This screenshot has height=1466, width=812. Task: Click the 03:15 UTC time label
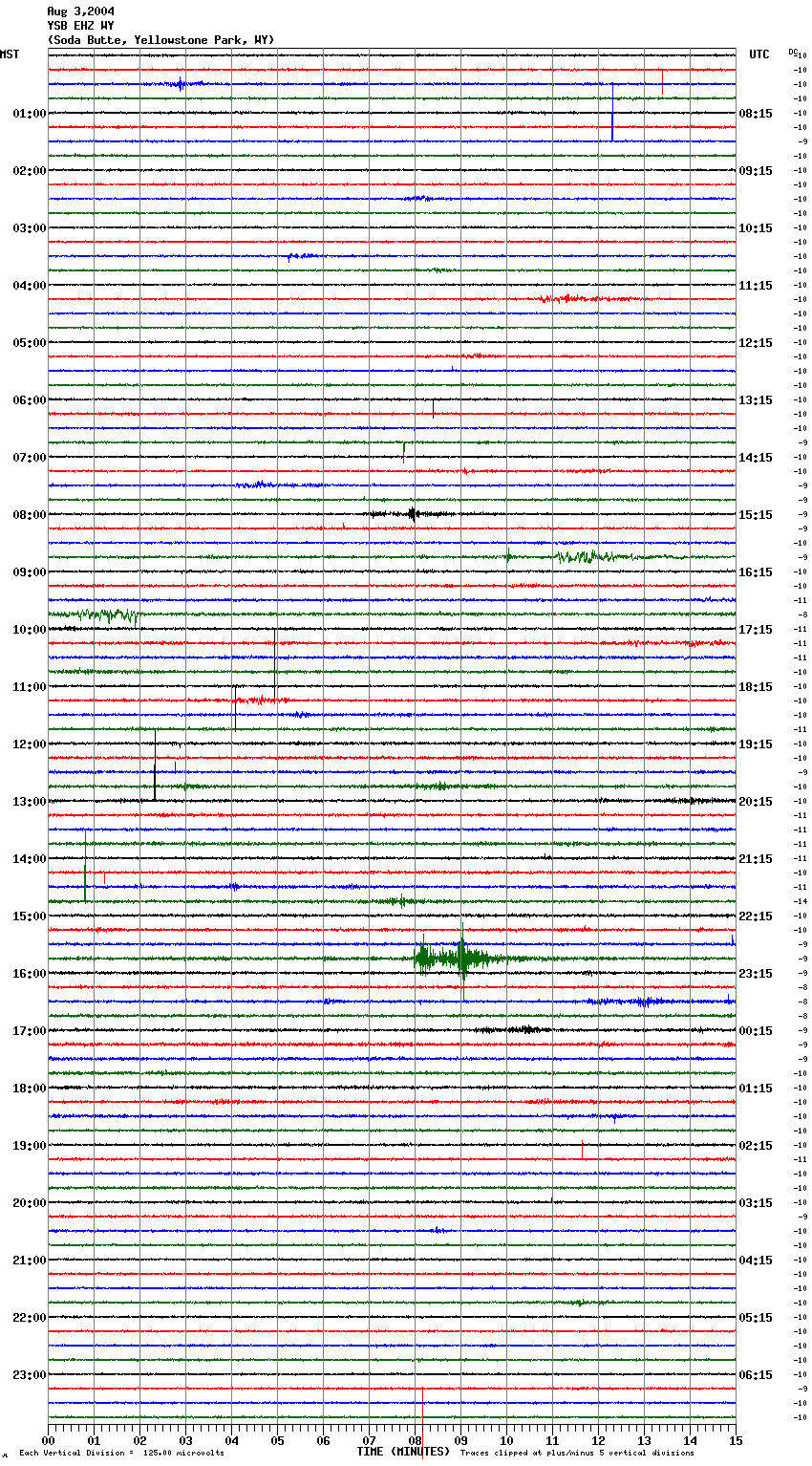point(756,1203)
